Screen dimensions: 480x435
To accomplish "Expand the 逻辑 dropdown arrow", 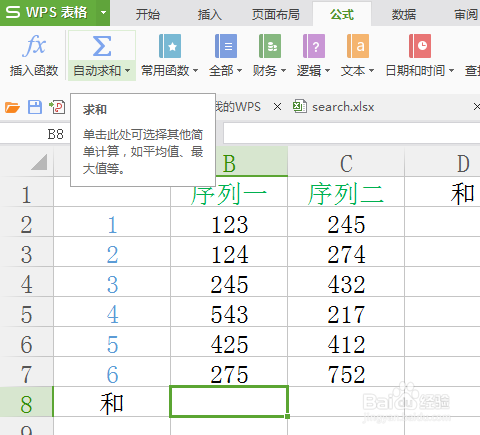I will point(327,71).
